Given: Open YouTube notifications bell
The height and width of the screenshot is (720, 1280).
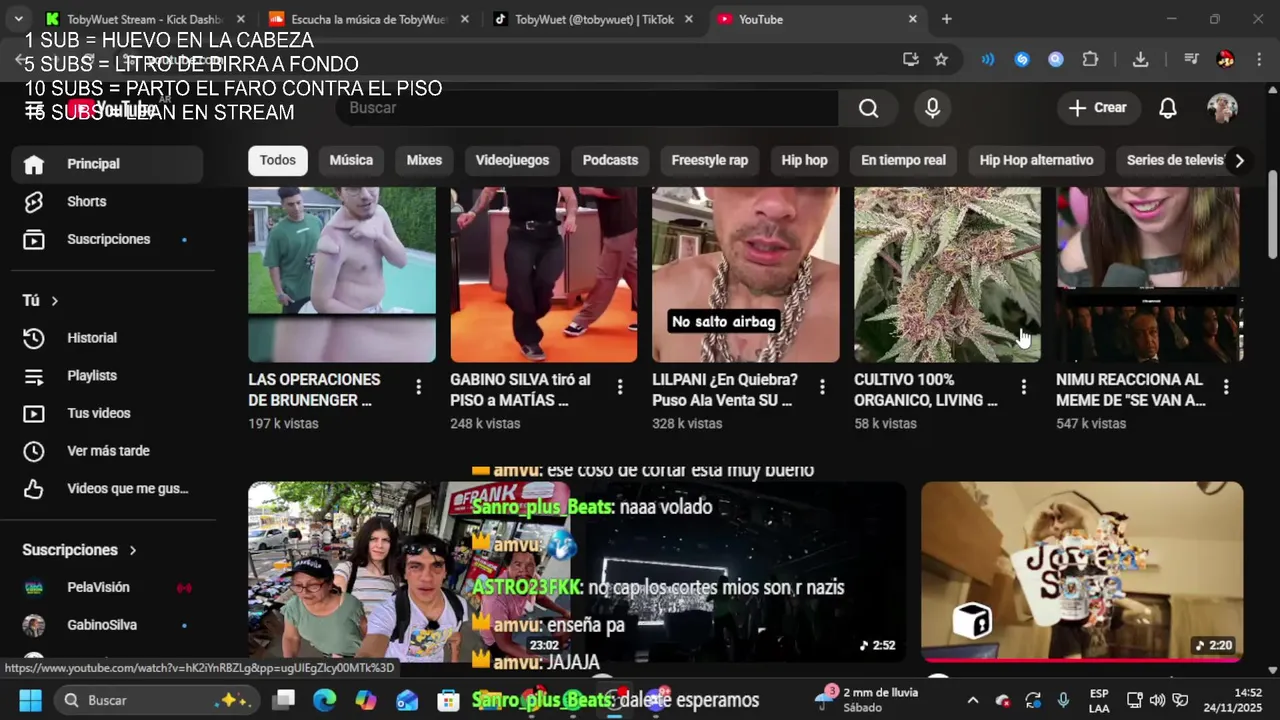Looking at the screenshot, I should click(1167, 108).
